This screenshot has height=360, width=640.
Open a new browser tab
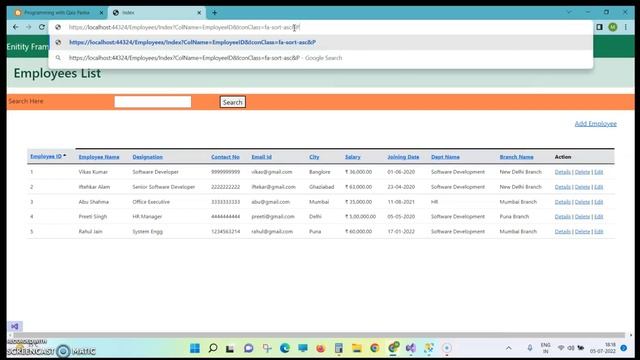click(214, 13)
